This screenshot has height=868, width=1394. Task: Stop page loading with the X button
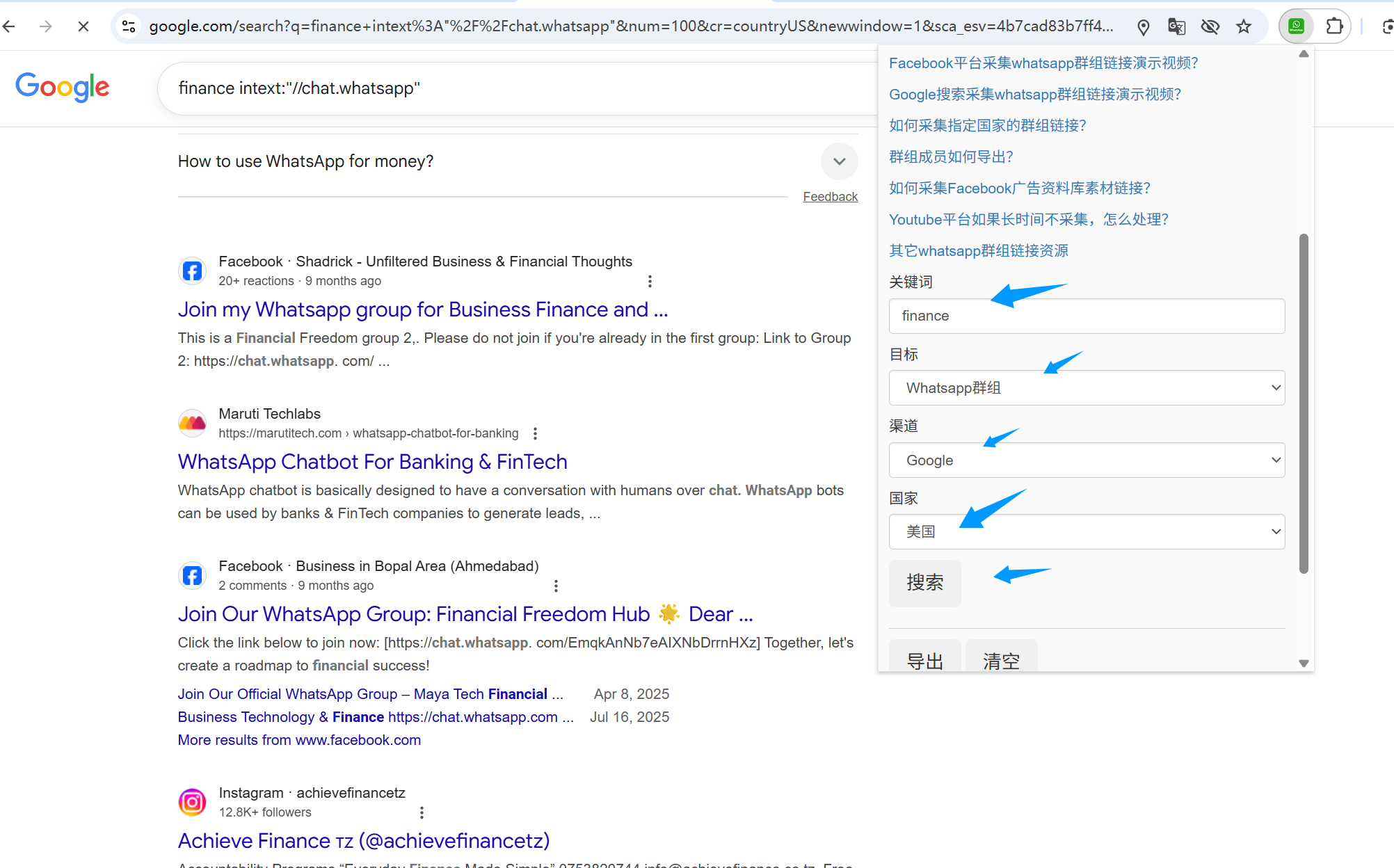coord(83,26)
